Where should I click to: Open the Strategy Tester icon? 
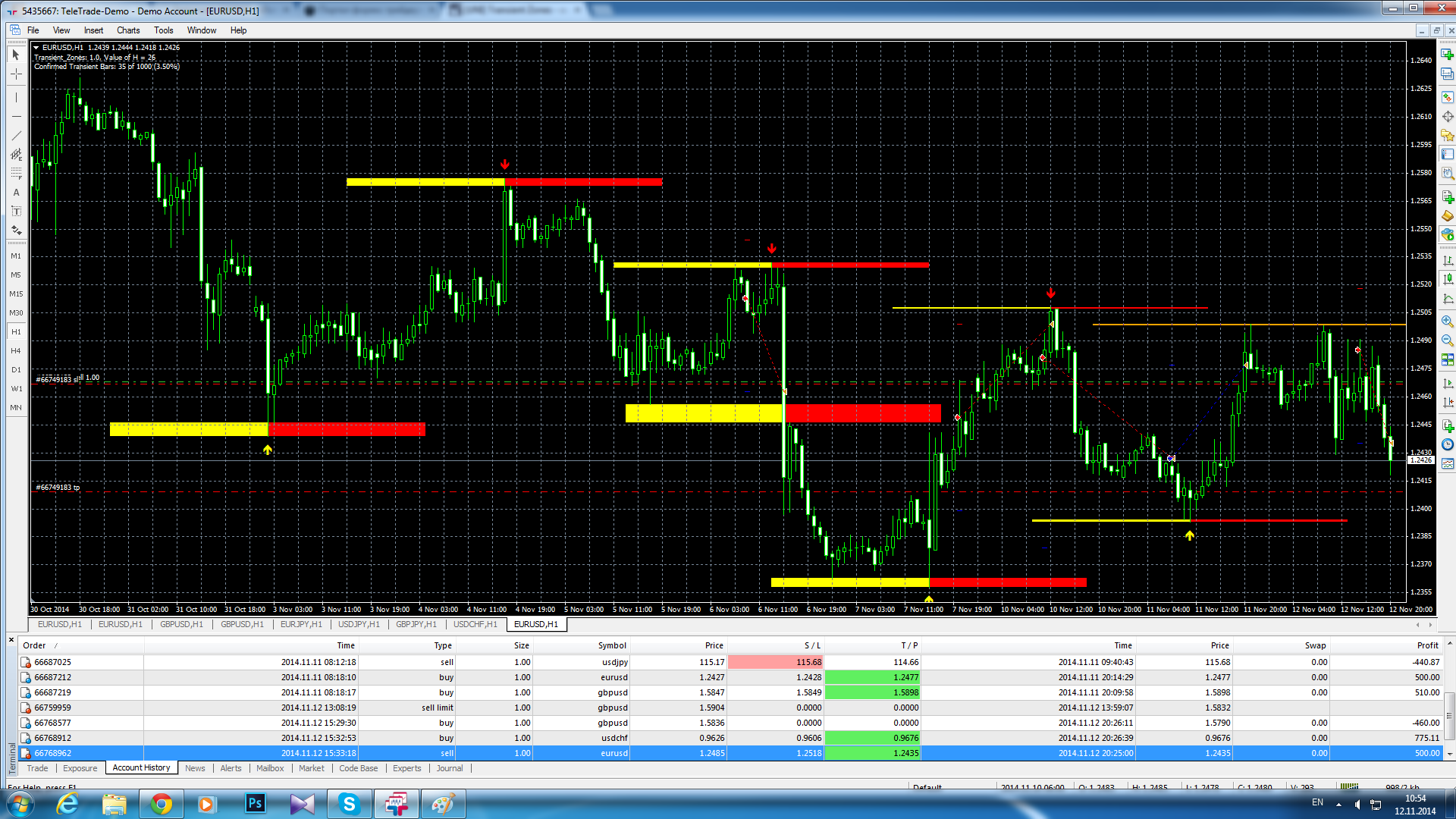(1448, 173)
